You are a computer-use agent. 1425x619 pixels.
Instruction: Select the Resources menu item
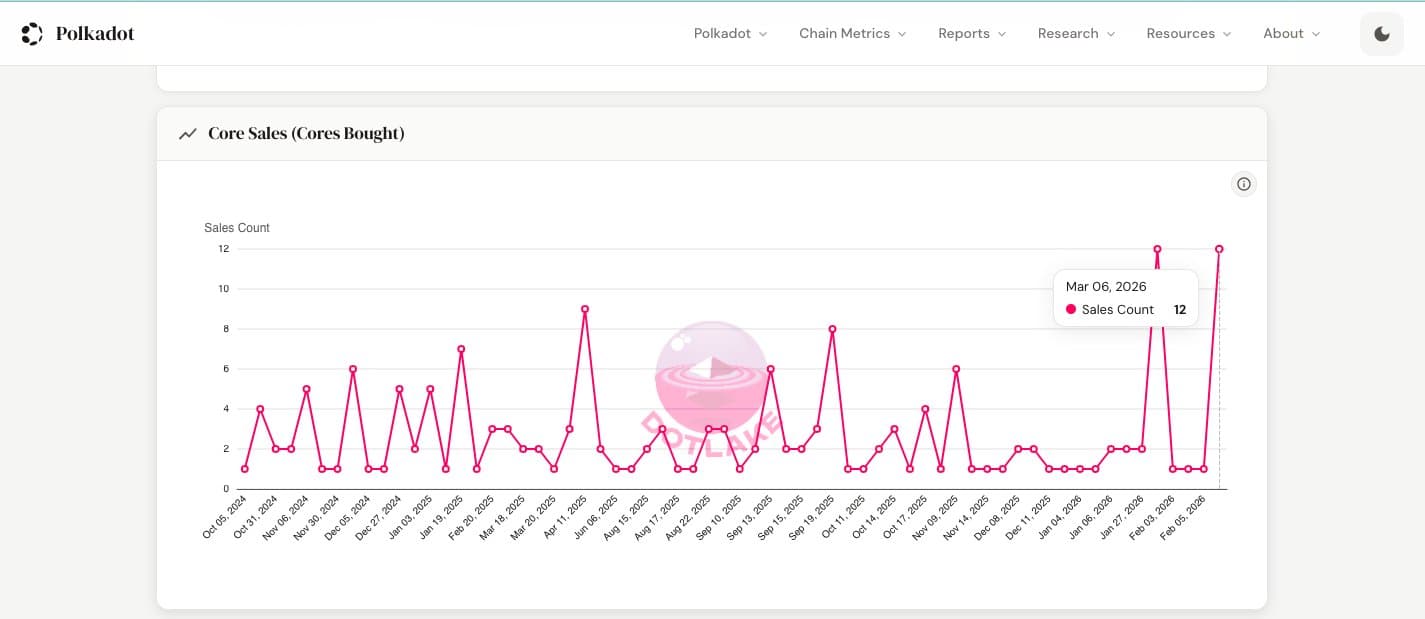pyautogui.click(x=1180, y=34)
